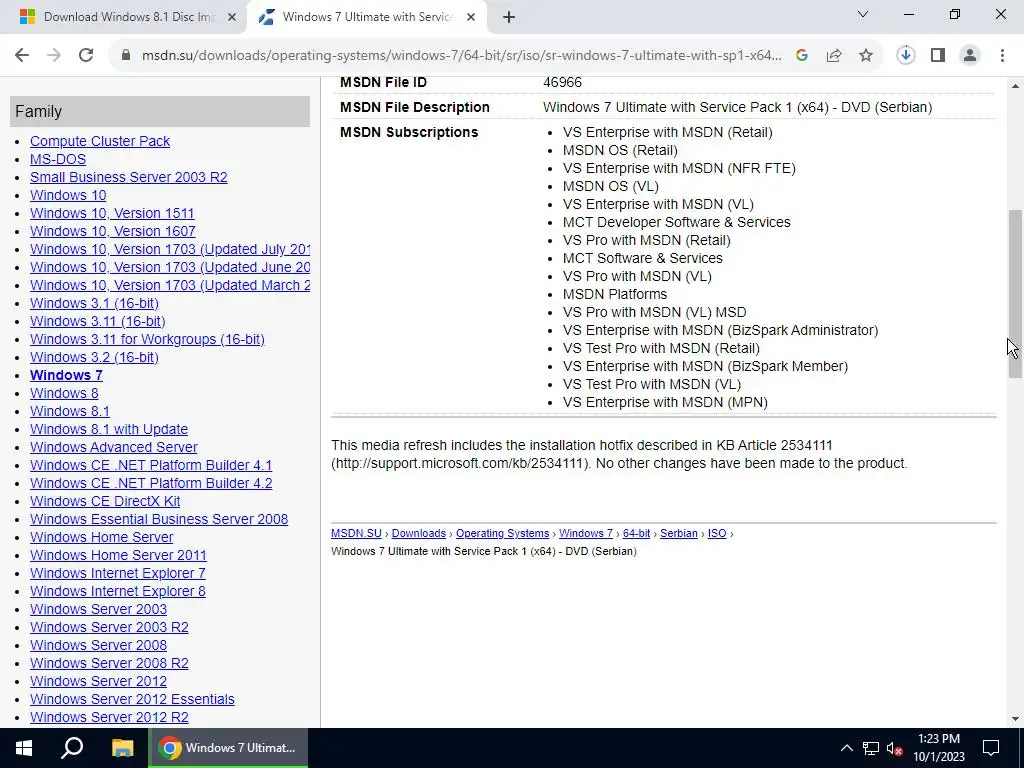Image resolution: width=1024 pixels, height=768 pixels.
Task: Open the Compute Cluster Pack link
Action: [x=100, y=141]
